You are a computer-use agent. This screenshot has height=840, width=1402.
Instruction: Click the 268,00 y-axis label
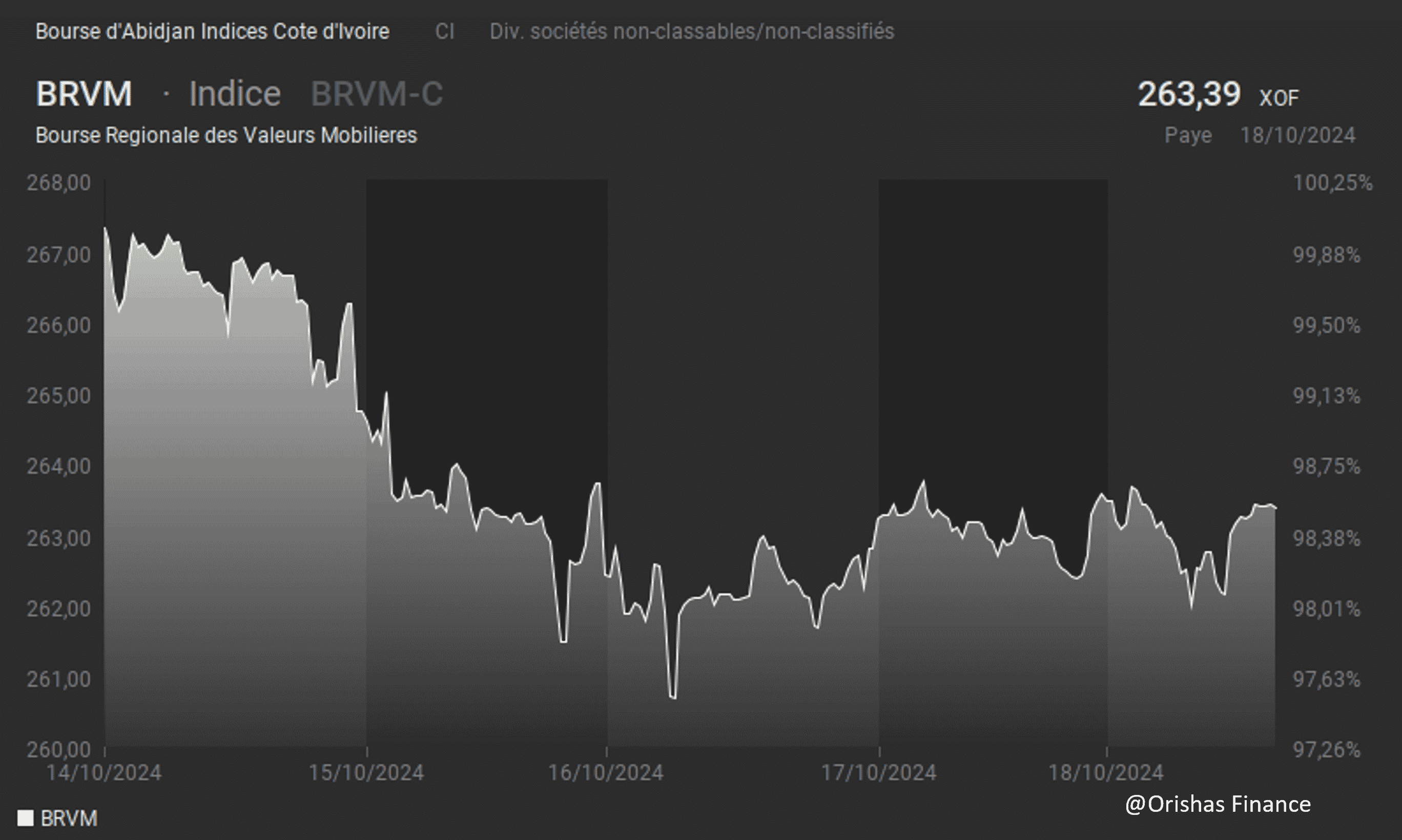(59, 183)
